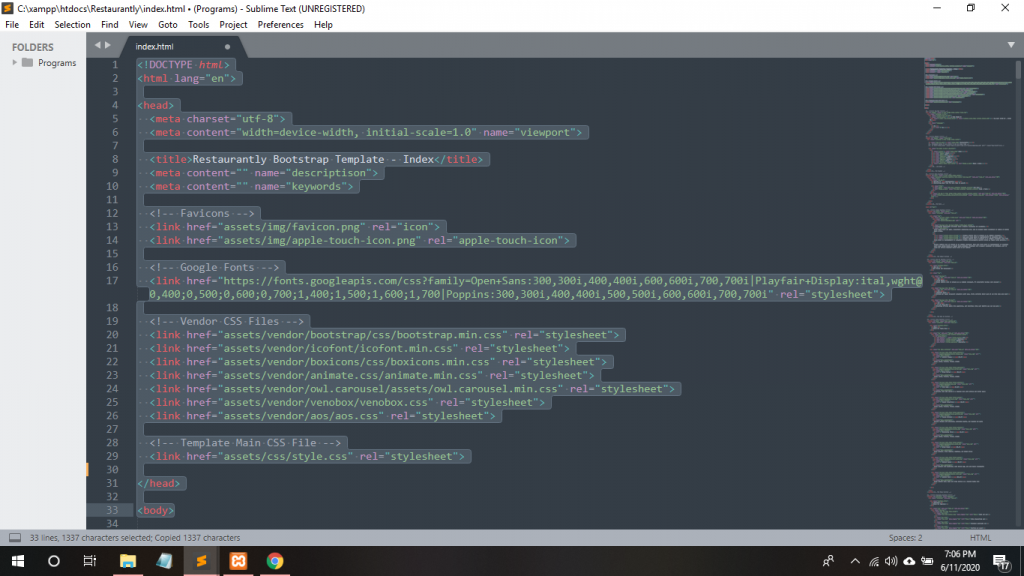1024x576 pixels.
Task: Open Google Chrome from the taskbar
Action: click(275, 561)
